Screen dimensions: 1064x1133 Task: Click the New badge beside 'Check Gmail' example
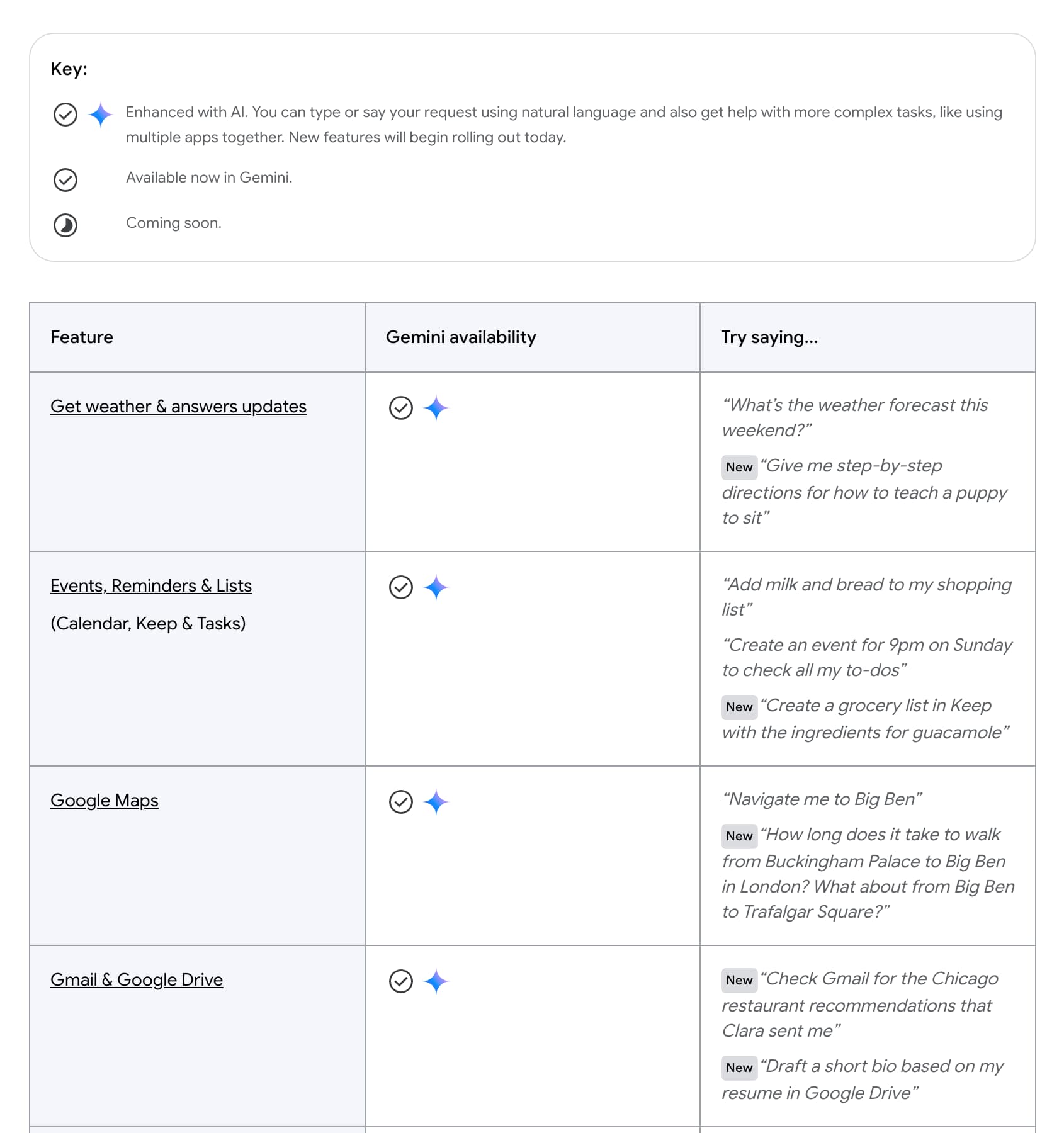pos(739,980)
